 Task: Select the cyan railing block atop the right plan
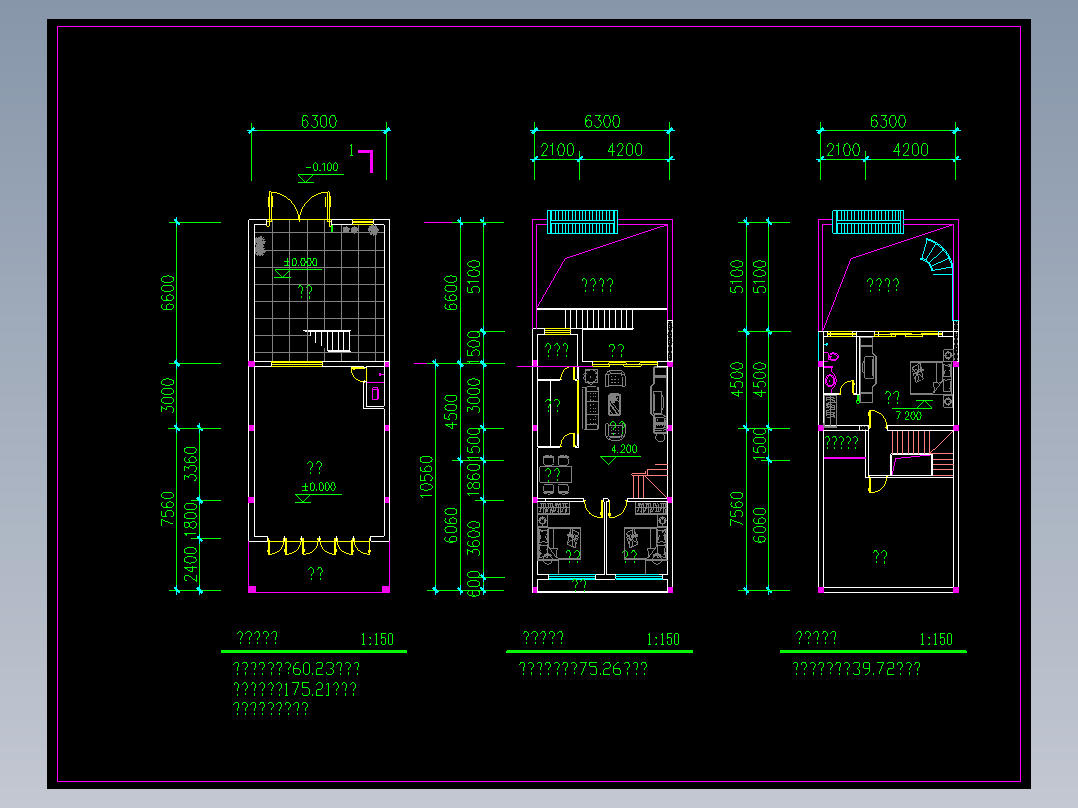[x=868, y=222]
